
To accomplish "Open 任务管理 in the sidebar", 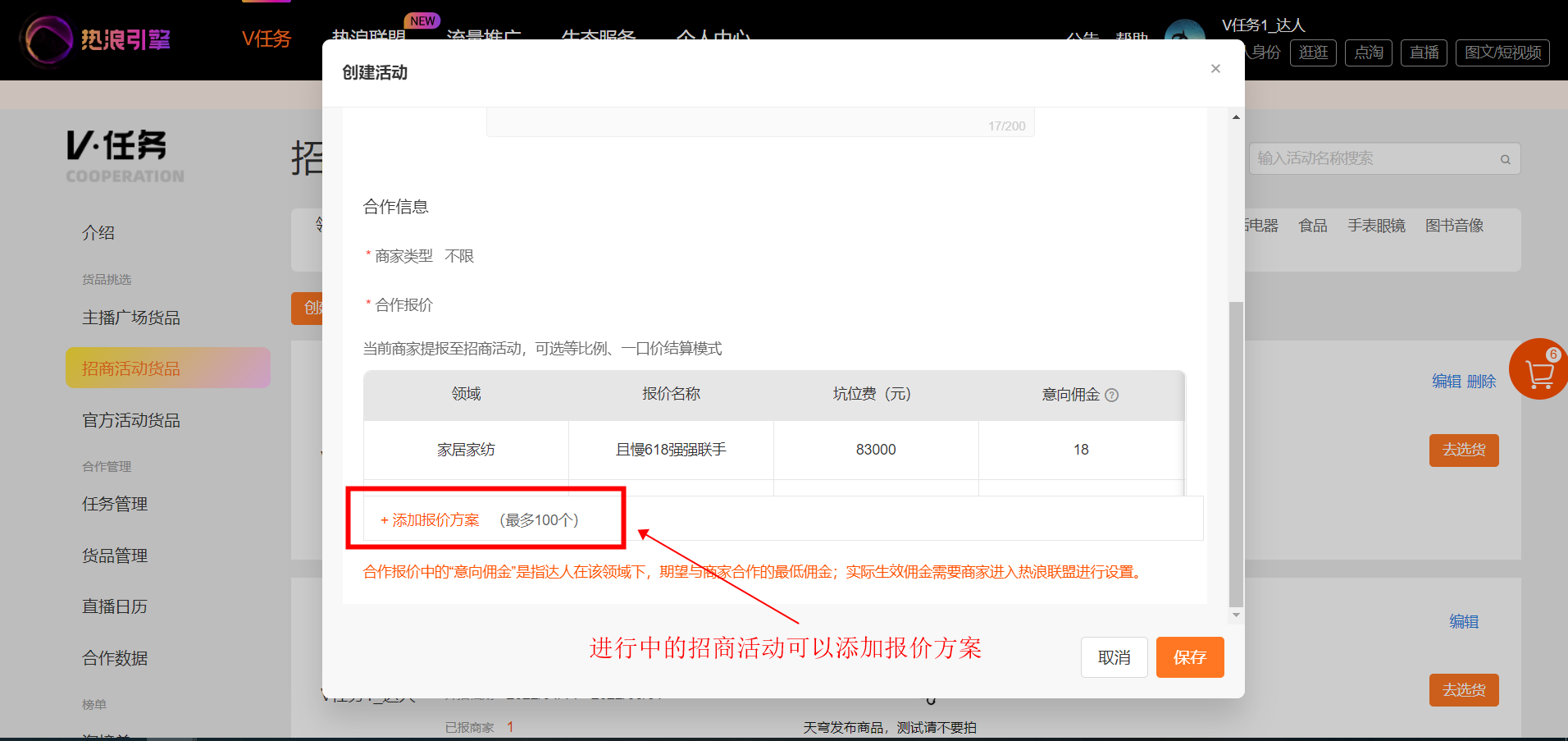I will click(115, 504).
